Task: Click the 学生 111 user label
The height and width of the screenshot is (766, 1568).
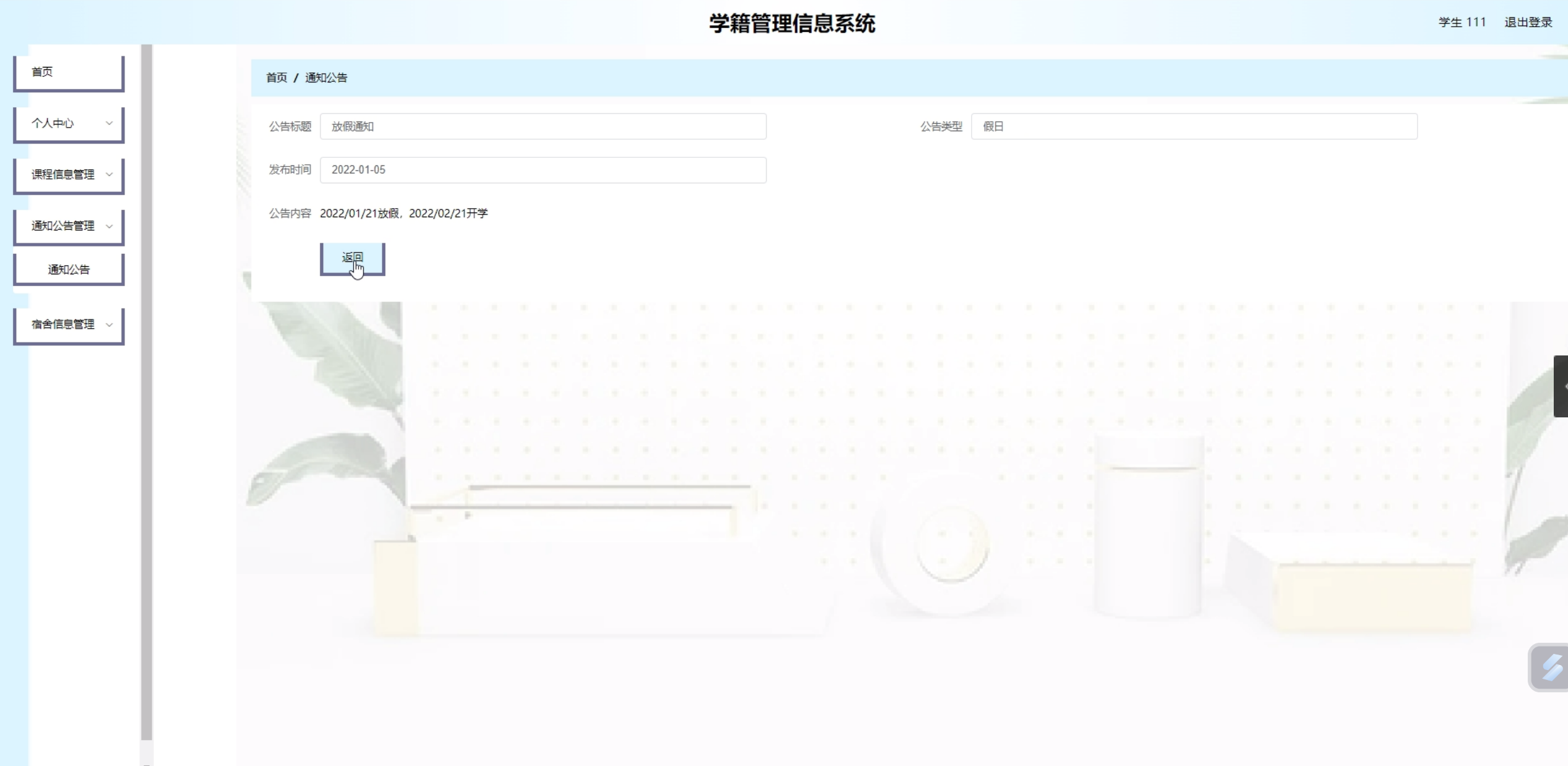Action: [1461, 22]
